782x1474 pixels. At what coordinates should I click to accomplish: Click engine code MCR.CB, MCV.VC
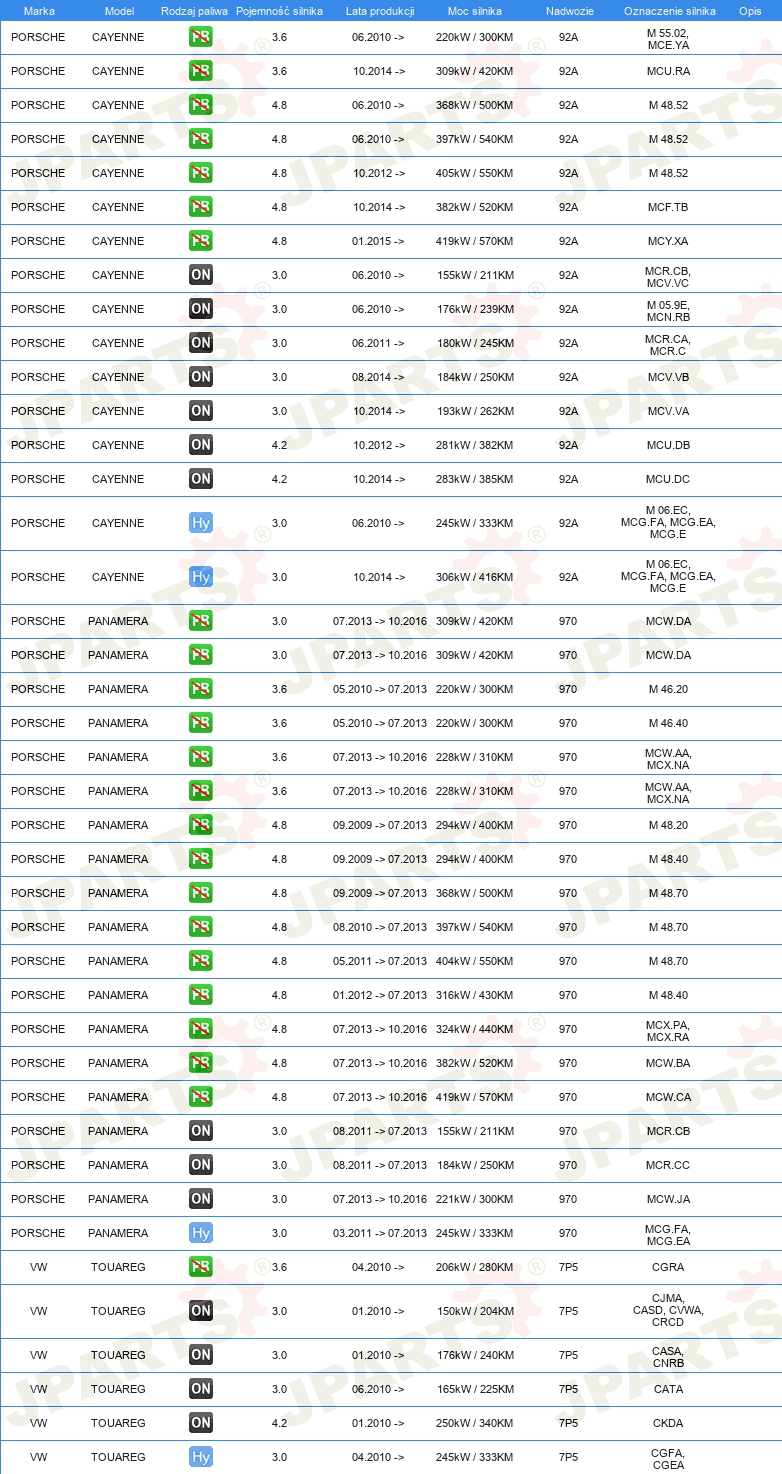point(668,277)
